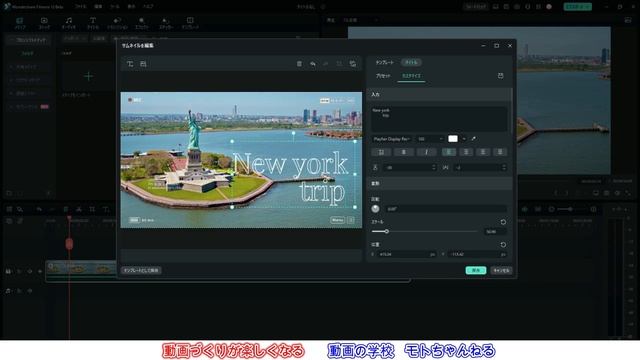Click the redo arrow in thumbnail editor

pyautogui.click(x=326, y=64)
